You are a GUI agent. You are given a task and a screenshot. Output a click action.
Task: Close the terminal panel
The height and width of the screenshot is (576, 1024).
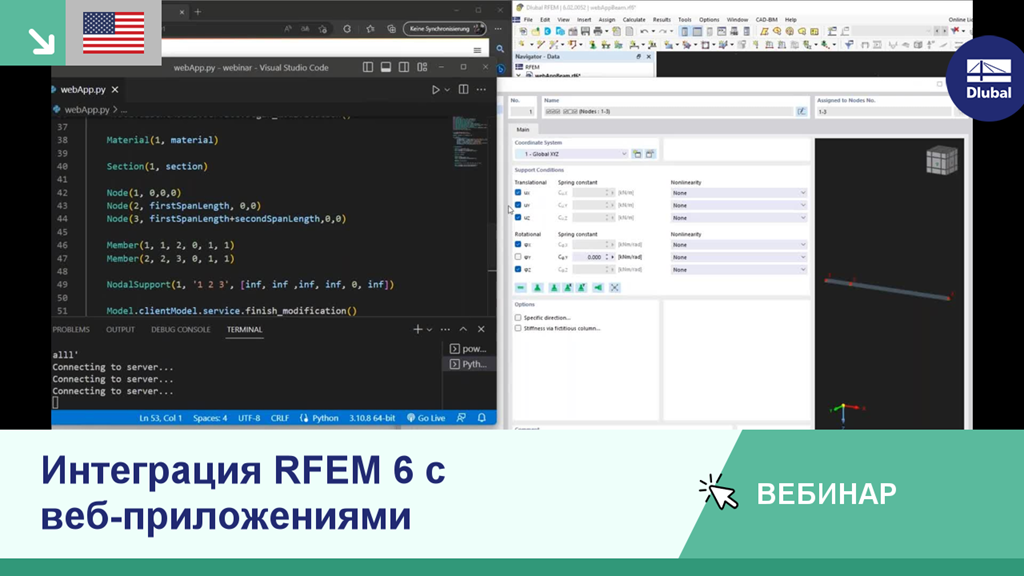(481, 329)
